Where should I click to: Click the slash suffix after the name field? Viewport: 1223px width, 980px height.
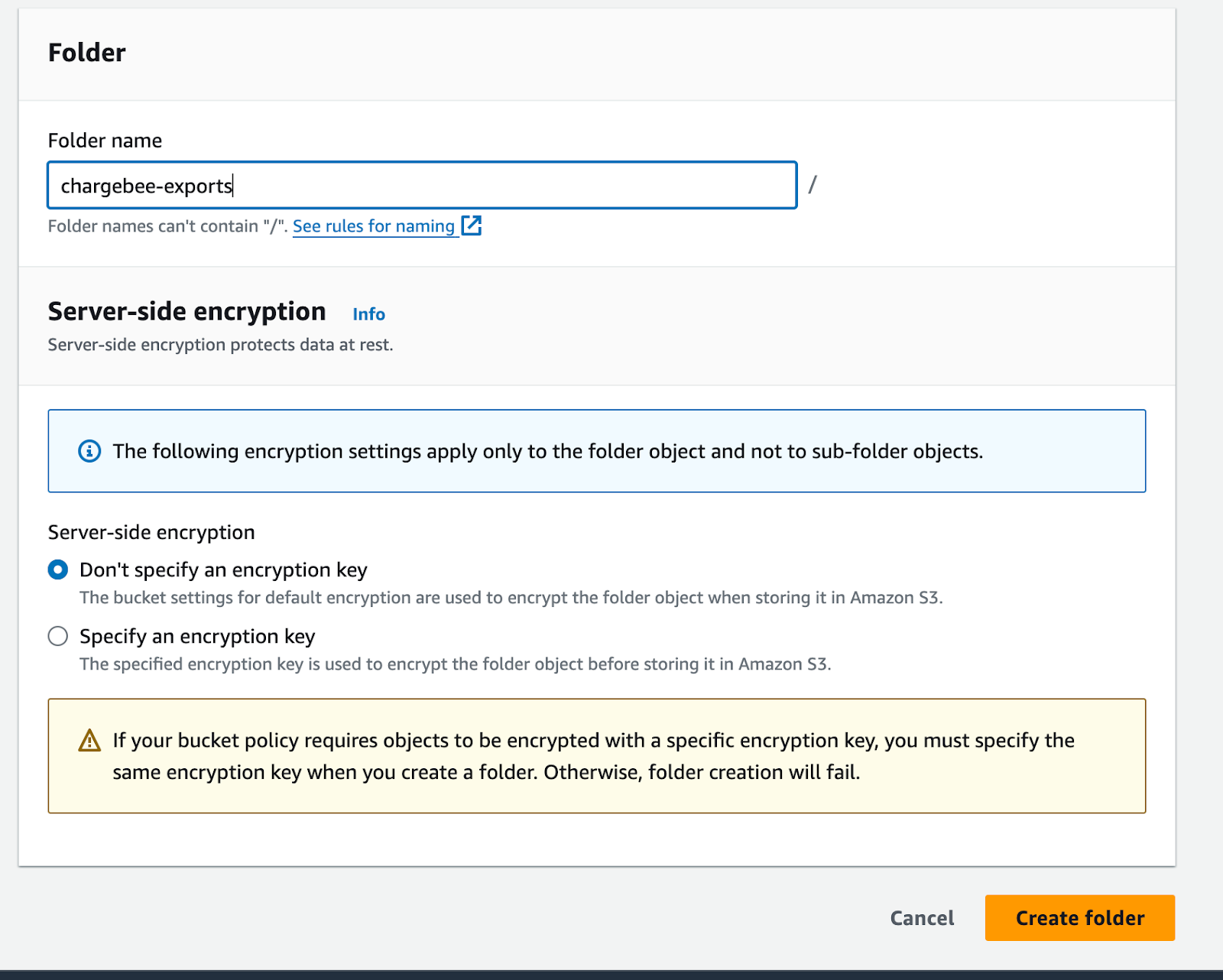click(813, 185)
